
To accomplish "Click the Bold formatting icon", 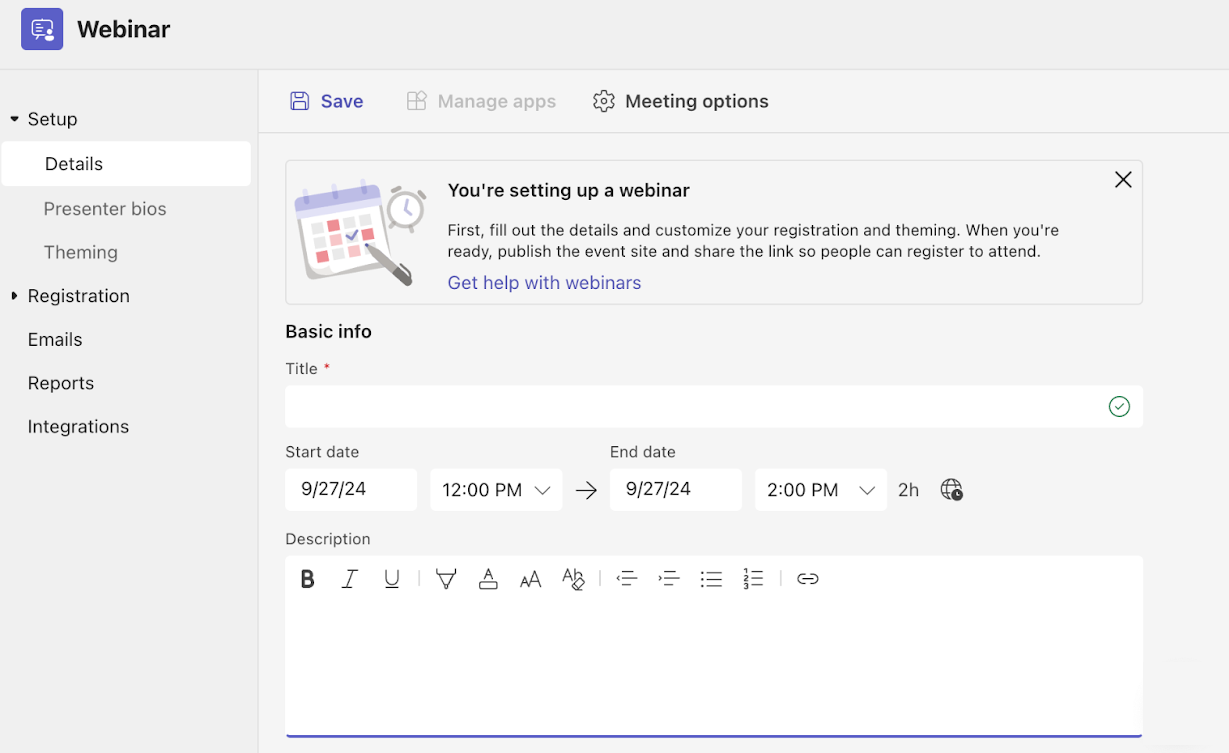I will coord(308,579).
